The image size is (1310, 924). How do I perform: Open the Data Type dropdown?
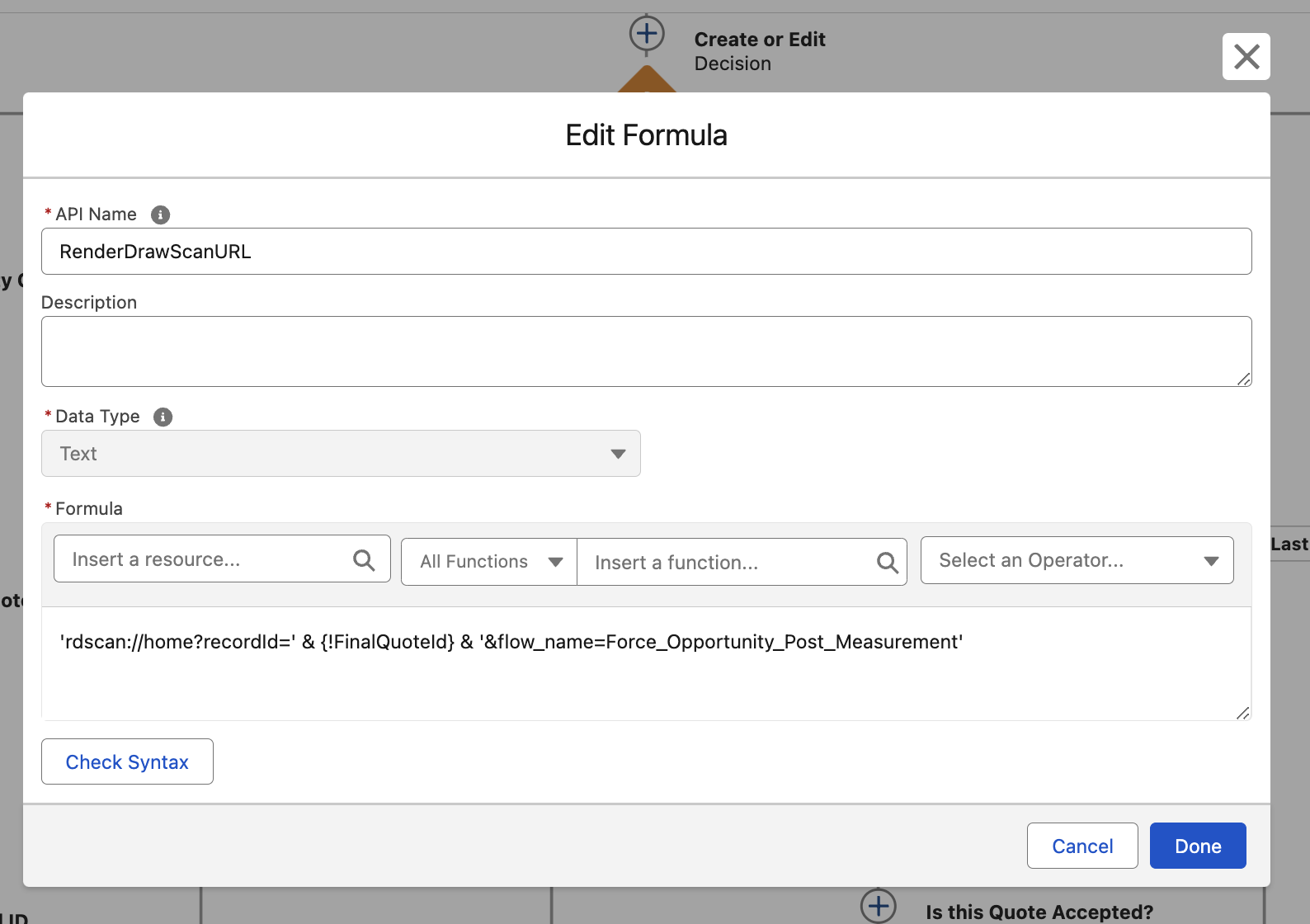[341, 454]
